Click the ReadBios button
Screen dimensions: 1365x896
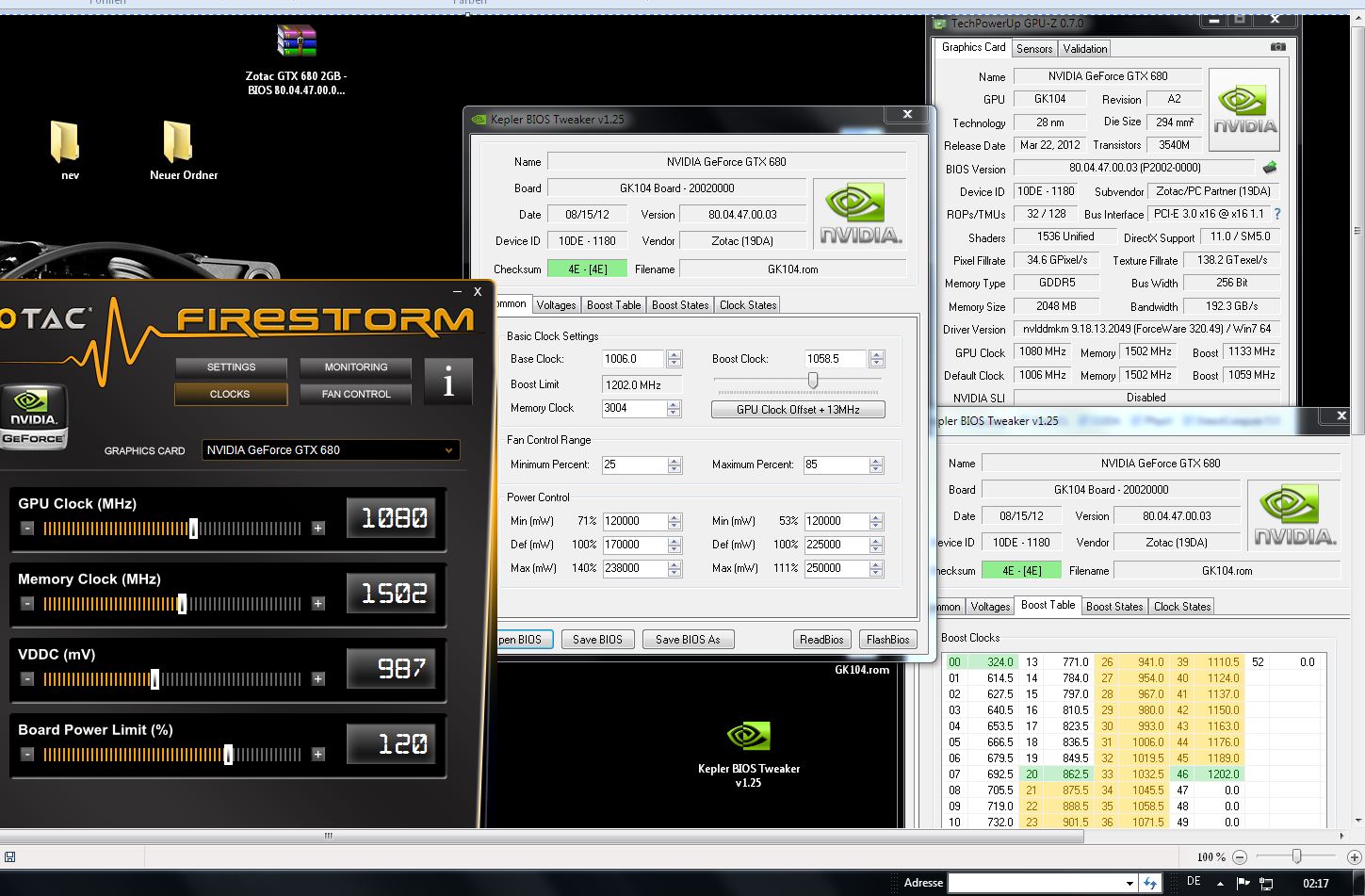[x=821, y=640]
